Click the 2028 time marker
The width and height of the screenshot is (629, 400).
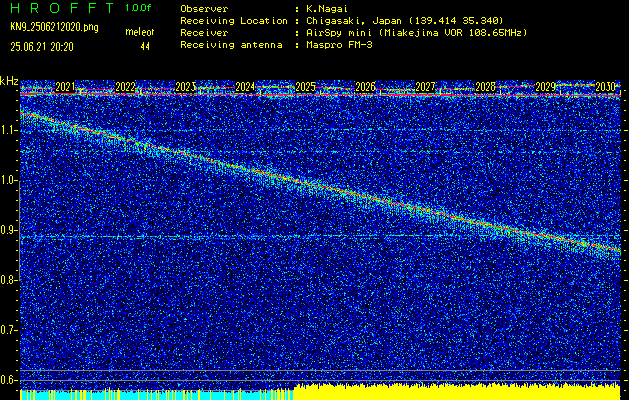[485, 87]
